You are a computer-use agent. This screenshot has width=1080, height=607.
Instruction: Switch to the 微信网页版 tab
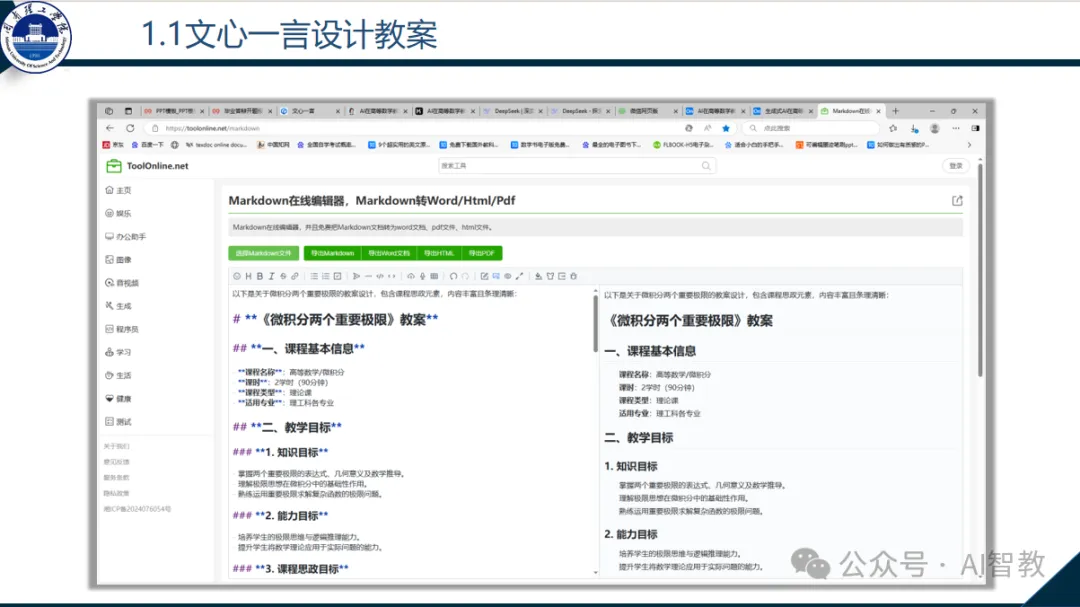coord(648,111)
